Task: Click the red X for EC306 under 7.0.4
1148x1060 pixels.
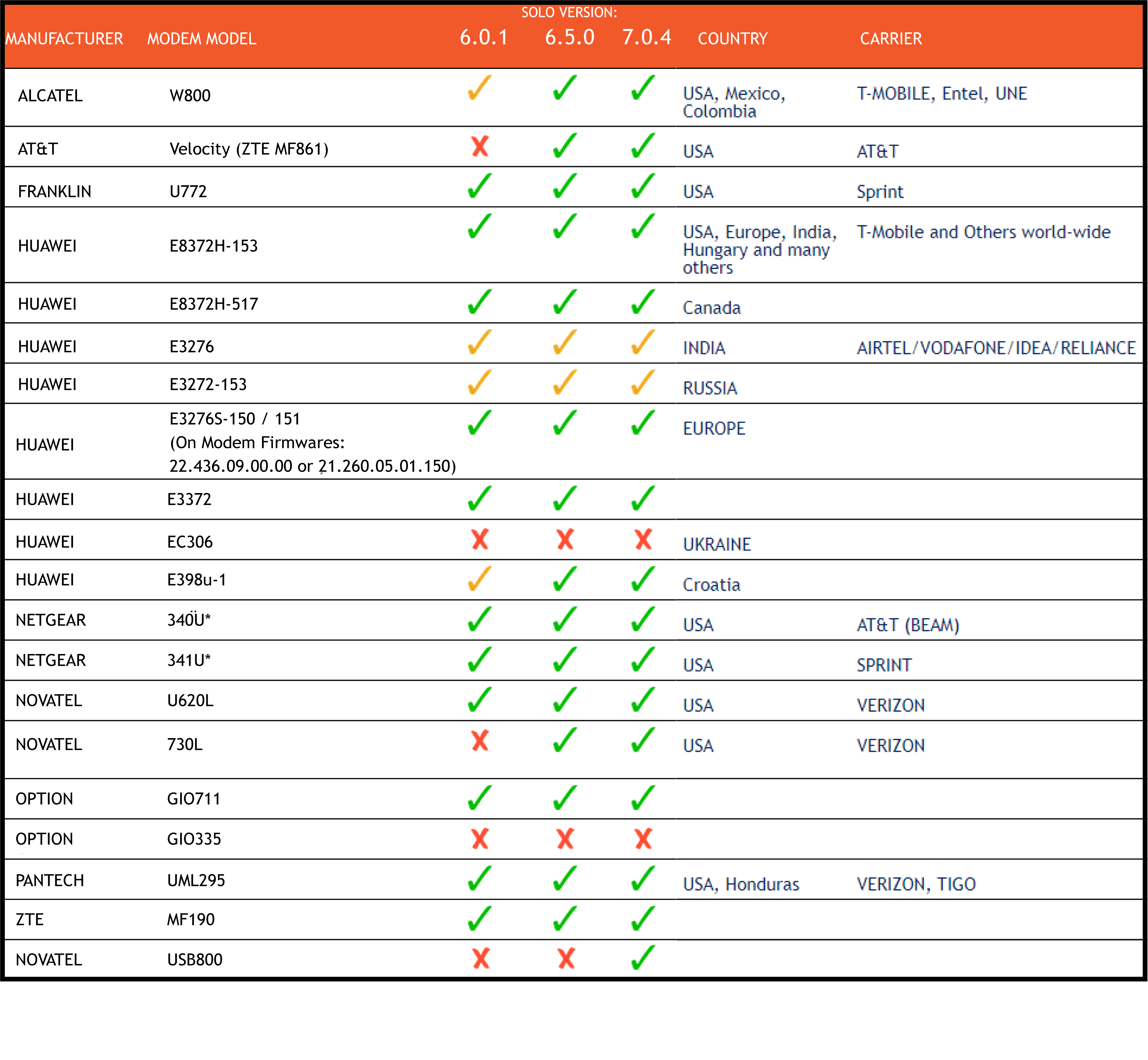Action: (x=644, y=539)
